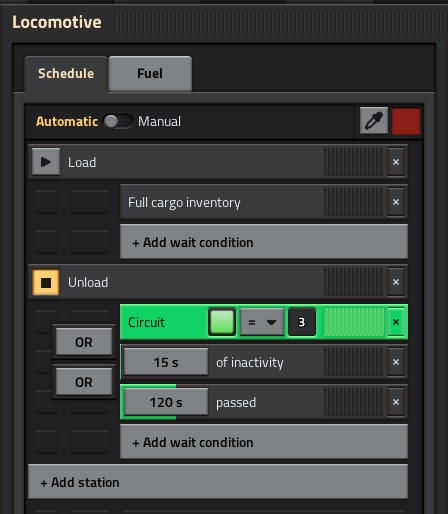Viewport: 448px width, 514px height.
Task: Toggle the first OR comparison button
Action: 84,342
